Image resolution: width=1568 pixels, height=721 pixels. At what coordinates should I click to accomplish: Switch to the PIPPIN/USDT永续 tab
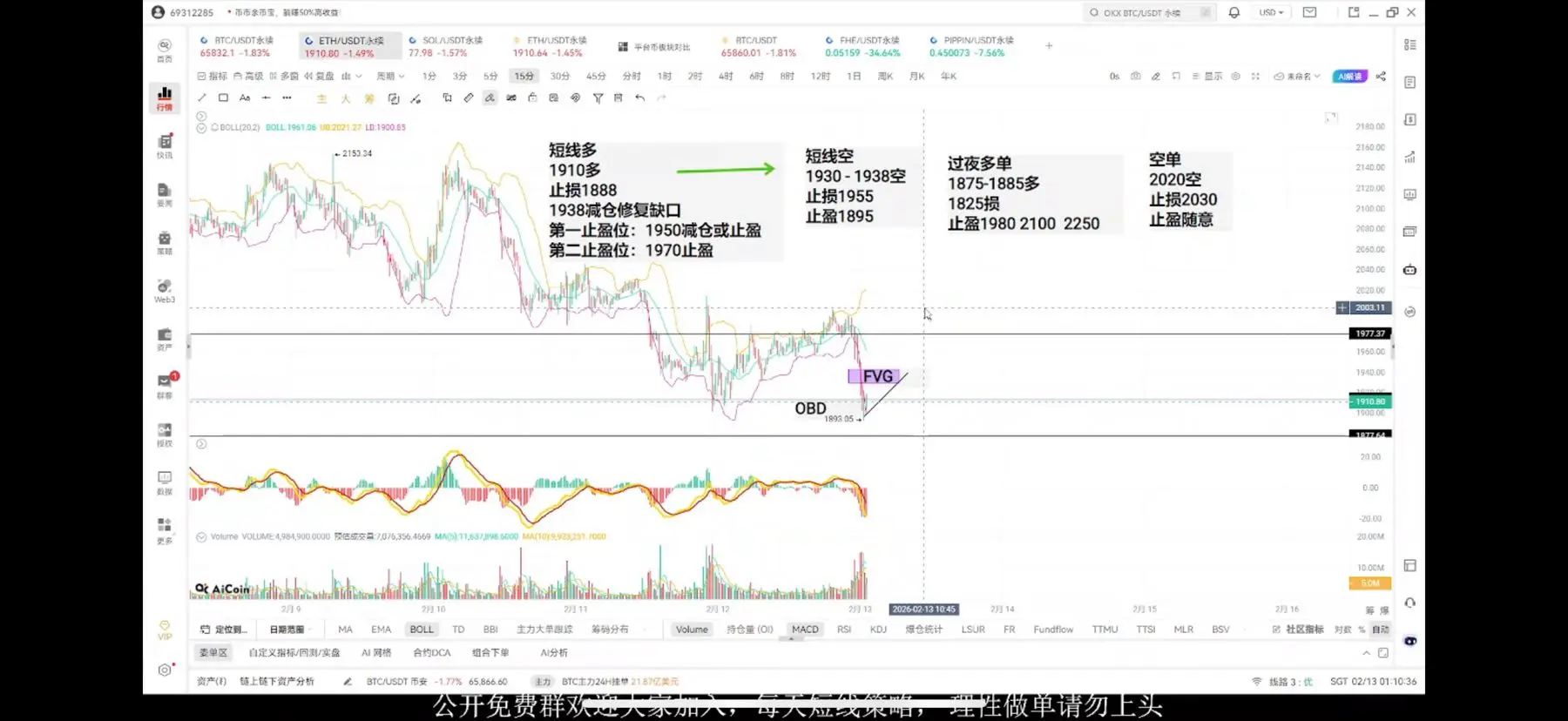[x=971, y=46]
